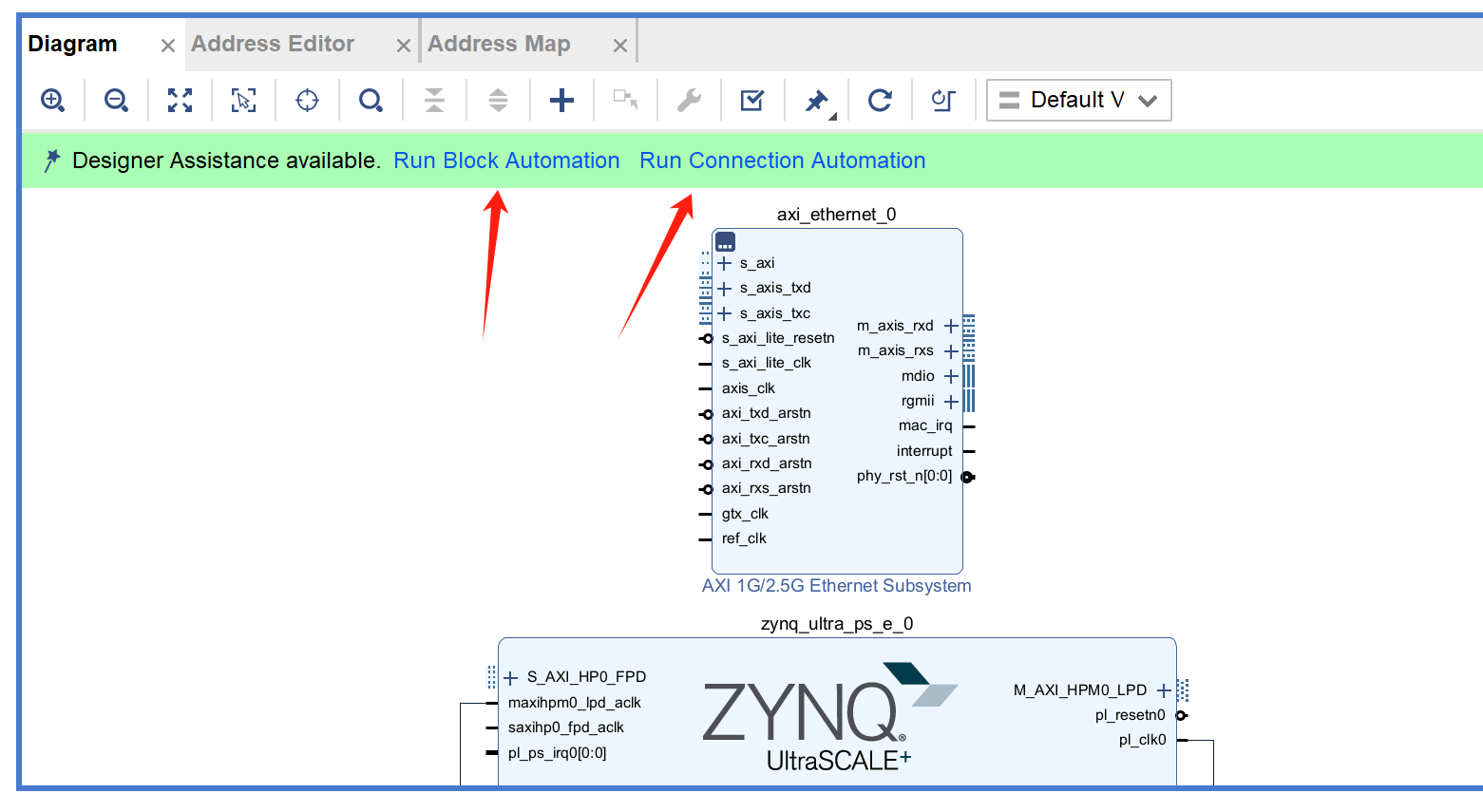This screenshot has height=812, width=1483.
Task: Expand the rgmii interface port
Action: click(x=951, y=402)
